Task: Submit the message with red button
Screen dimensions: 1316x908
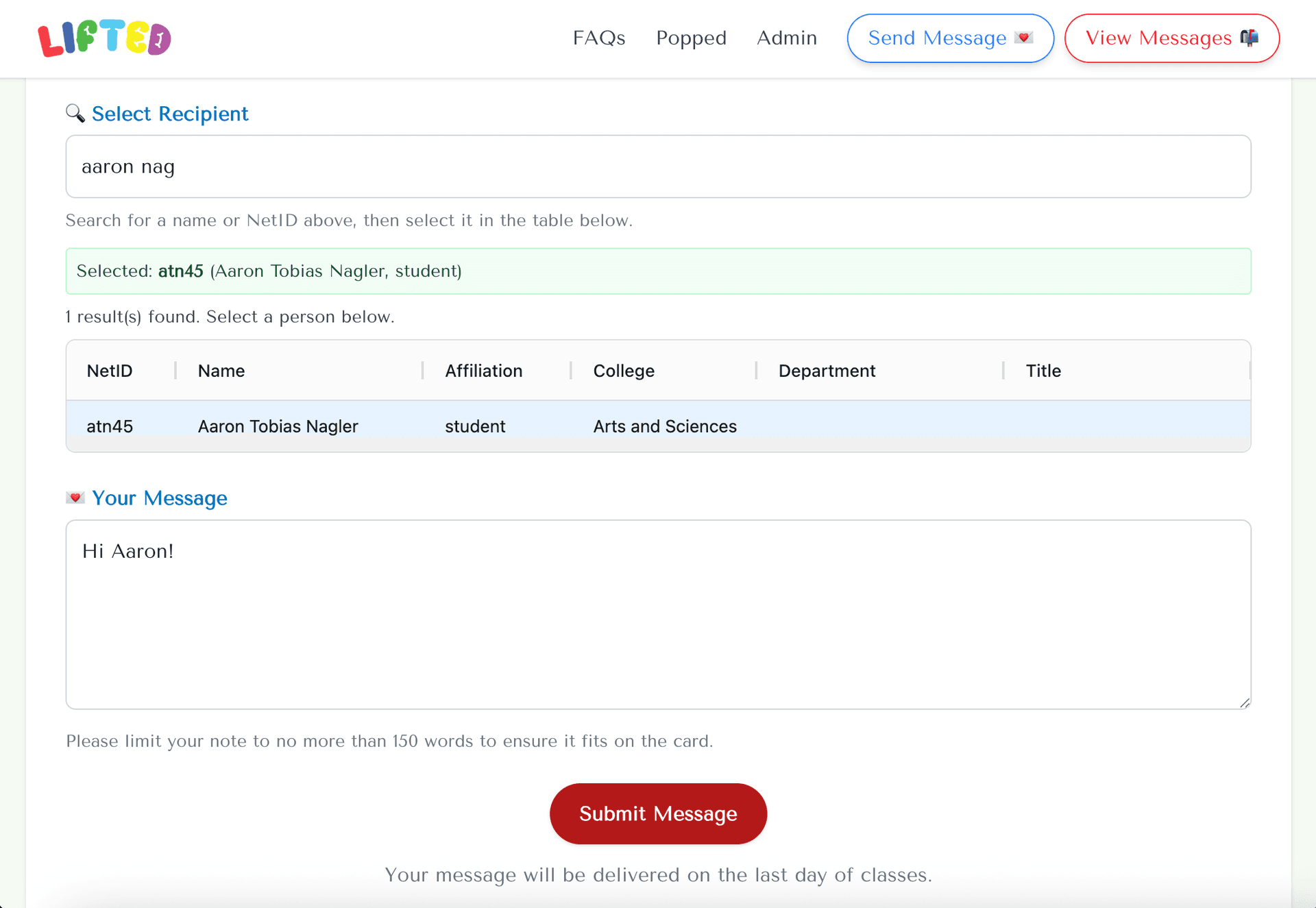Action: click(x=657, y=813)
